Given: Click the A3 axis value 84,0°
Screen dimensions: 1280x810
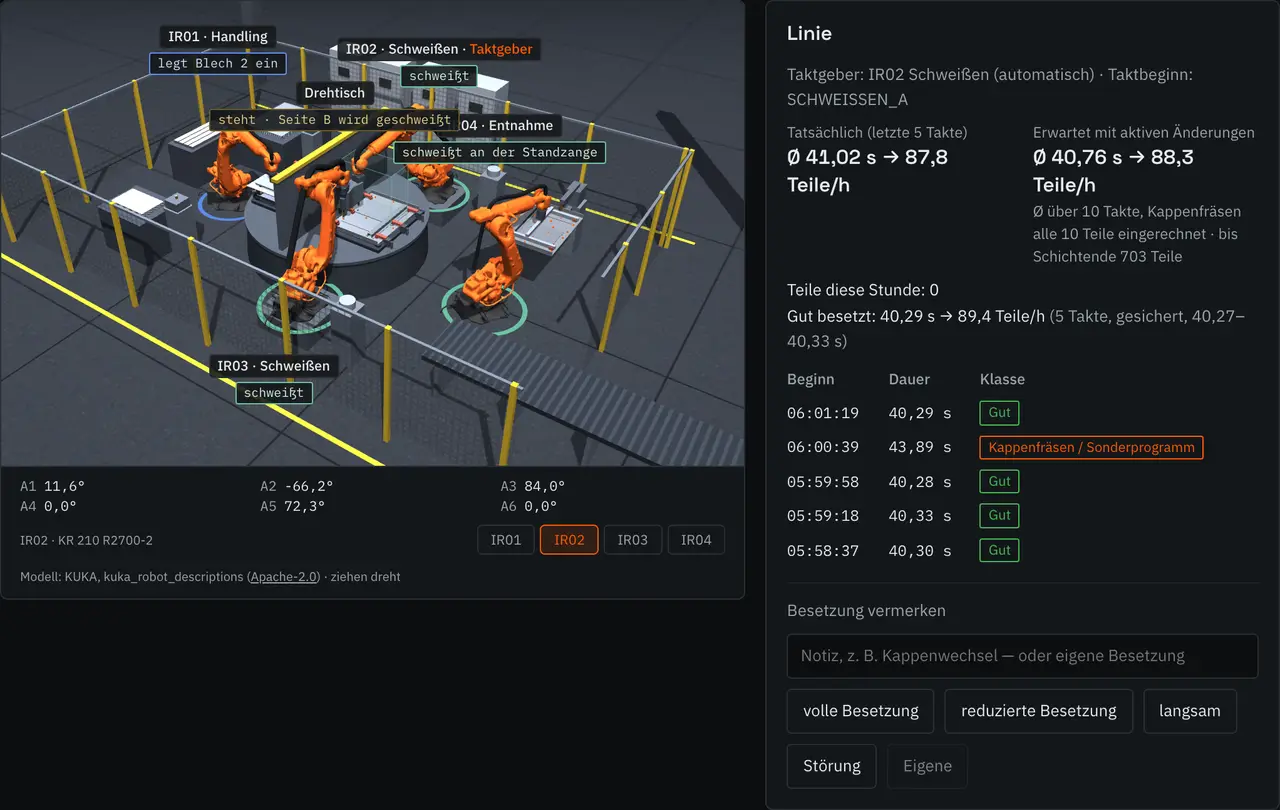Looking at the screenshot, I should click(x=545, y=487).
